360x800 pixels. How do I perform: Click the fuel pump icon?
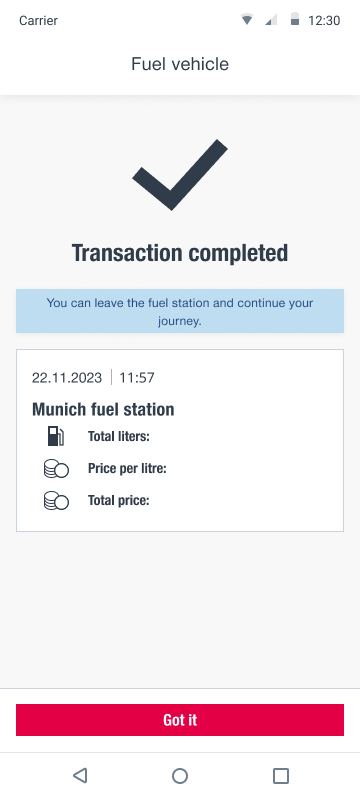point(56,437)
